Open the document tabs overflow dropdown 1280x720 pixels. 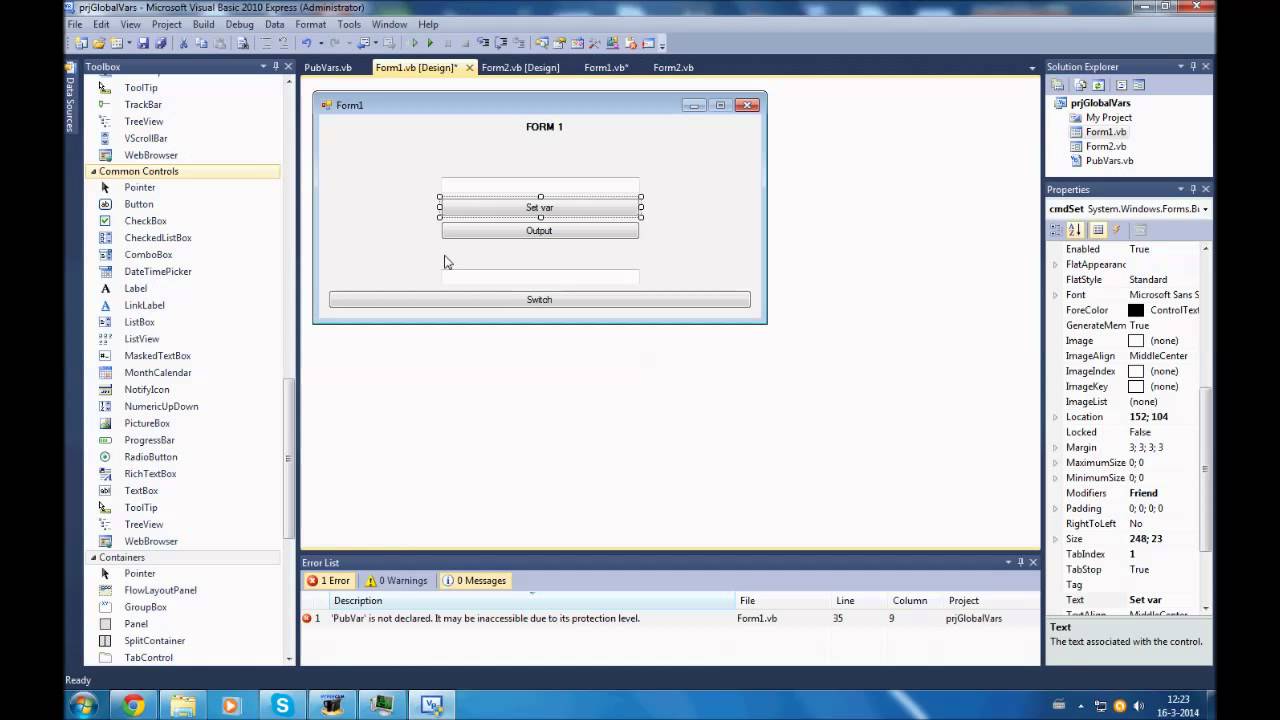point(1032,68)
